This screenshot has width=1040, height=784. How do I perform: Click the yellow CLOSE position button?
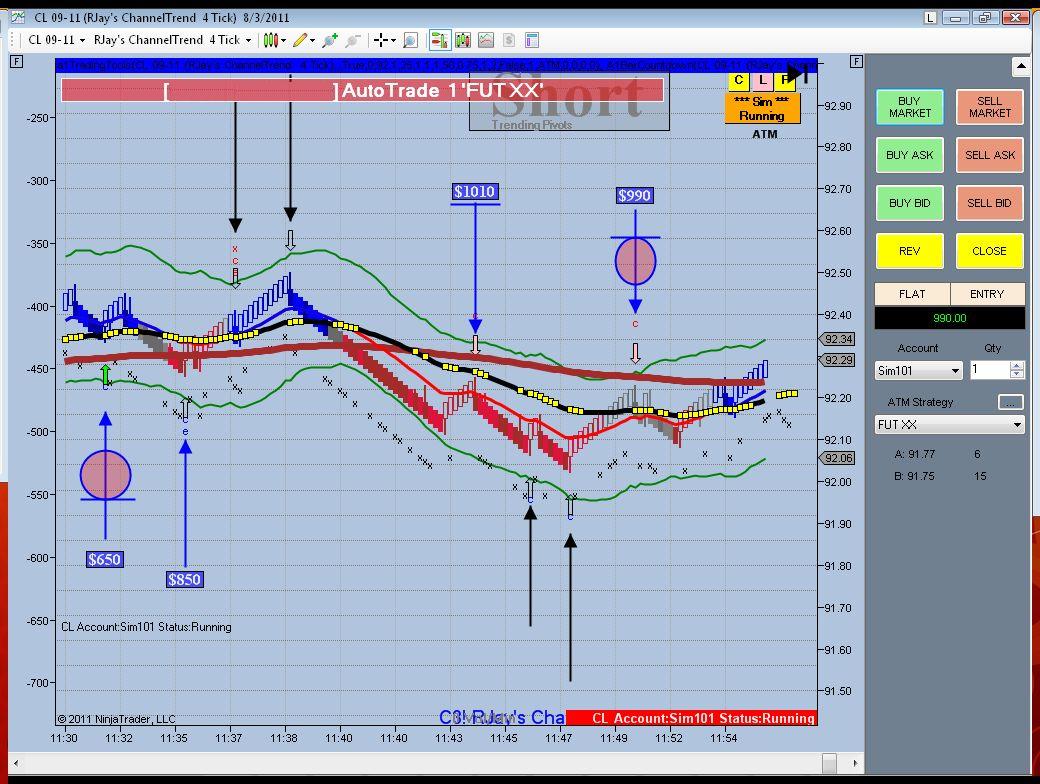click(x=990, y=251)
